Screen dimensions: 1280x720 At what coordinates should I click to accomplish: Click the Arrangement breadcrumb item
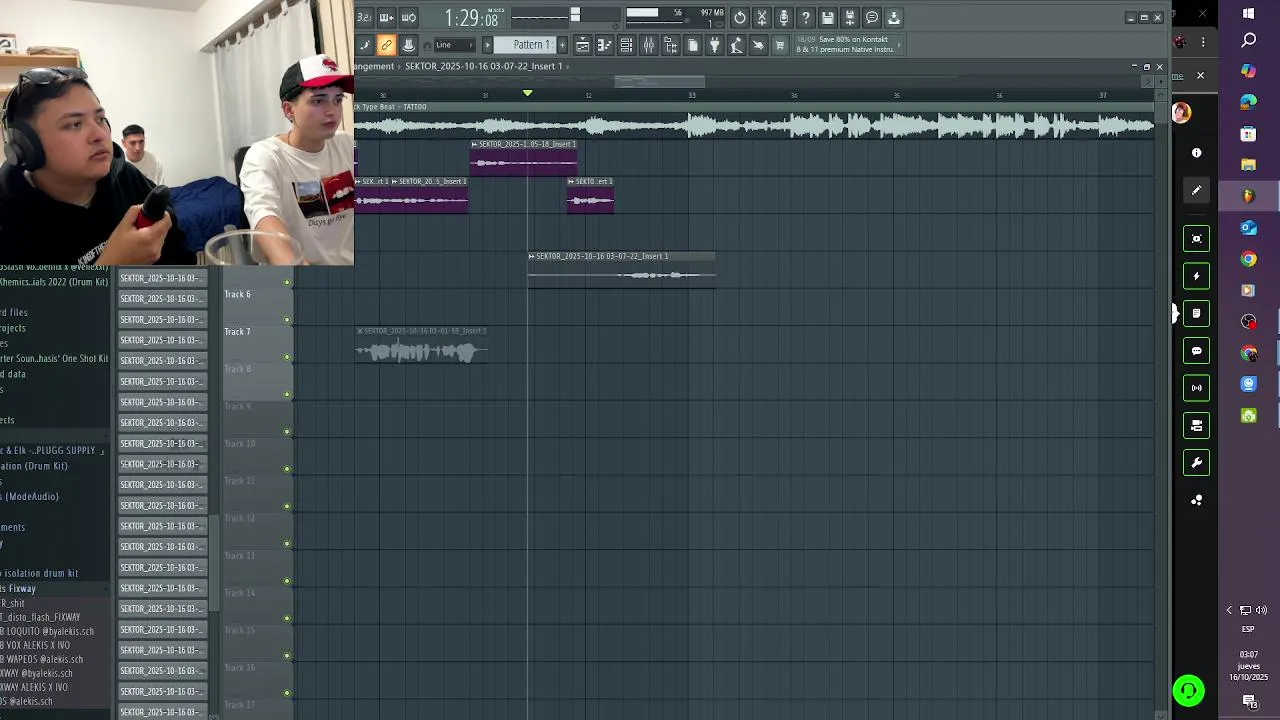click(x=375, y=66)
